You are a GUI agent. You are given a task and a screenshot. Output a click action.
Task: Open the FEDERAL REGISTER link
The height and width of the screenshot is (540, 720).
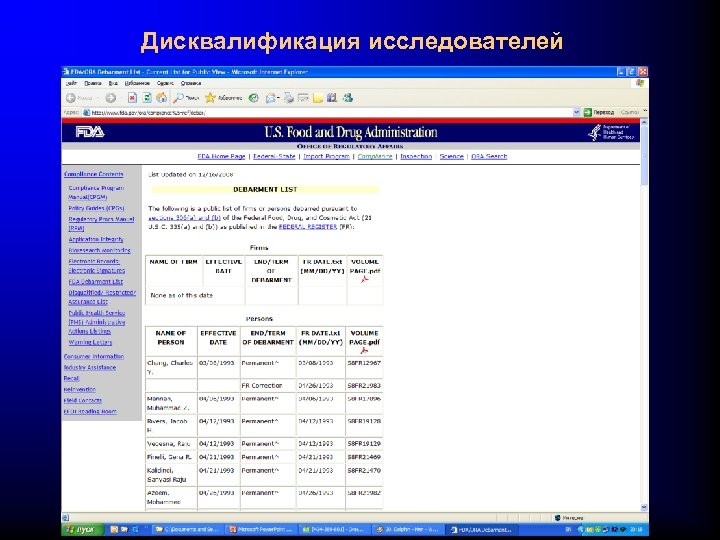click(x=308, y=227)
